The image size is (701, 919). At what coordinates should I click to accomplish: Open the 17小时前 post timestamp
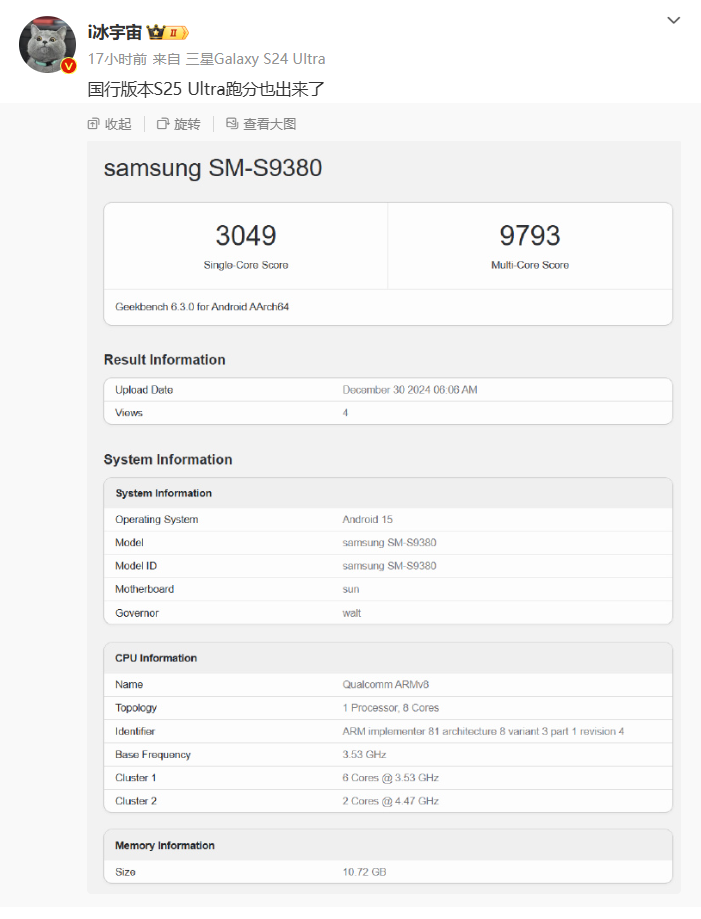[x=117, y=59]
